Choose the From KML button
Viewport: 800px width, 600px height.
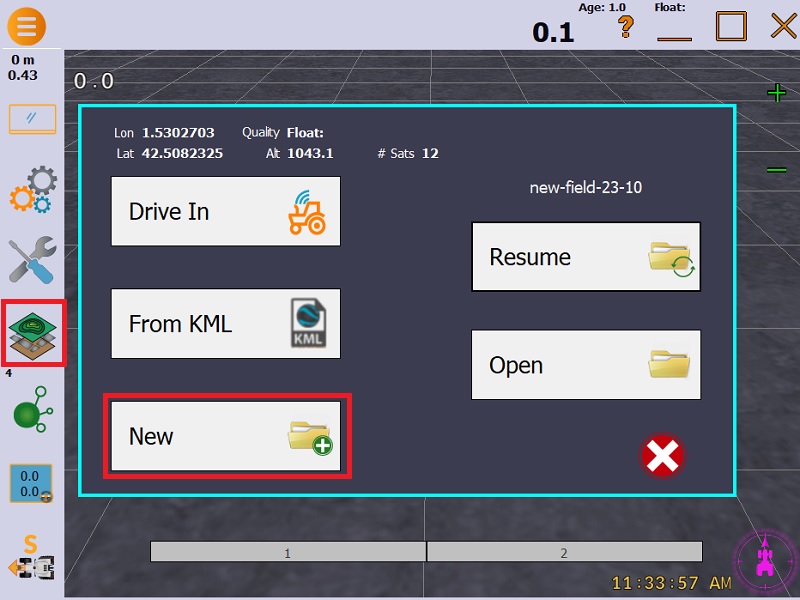click(x=226, y=324)
